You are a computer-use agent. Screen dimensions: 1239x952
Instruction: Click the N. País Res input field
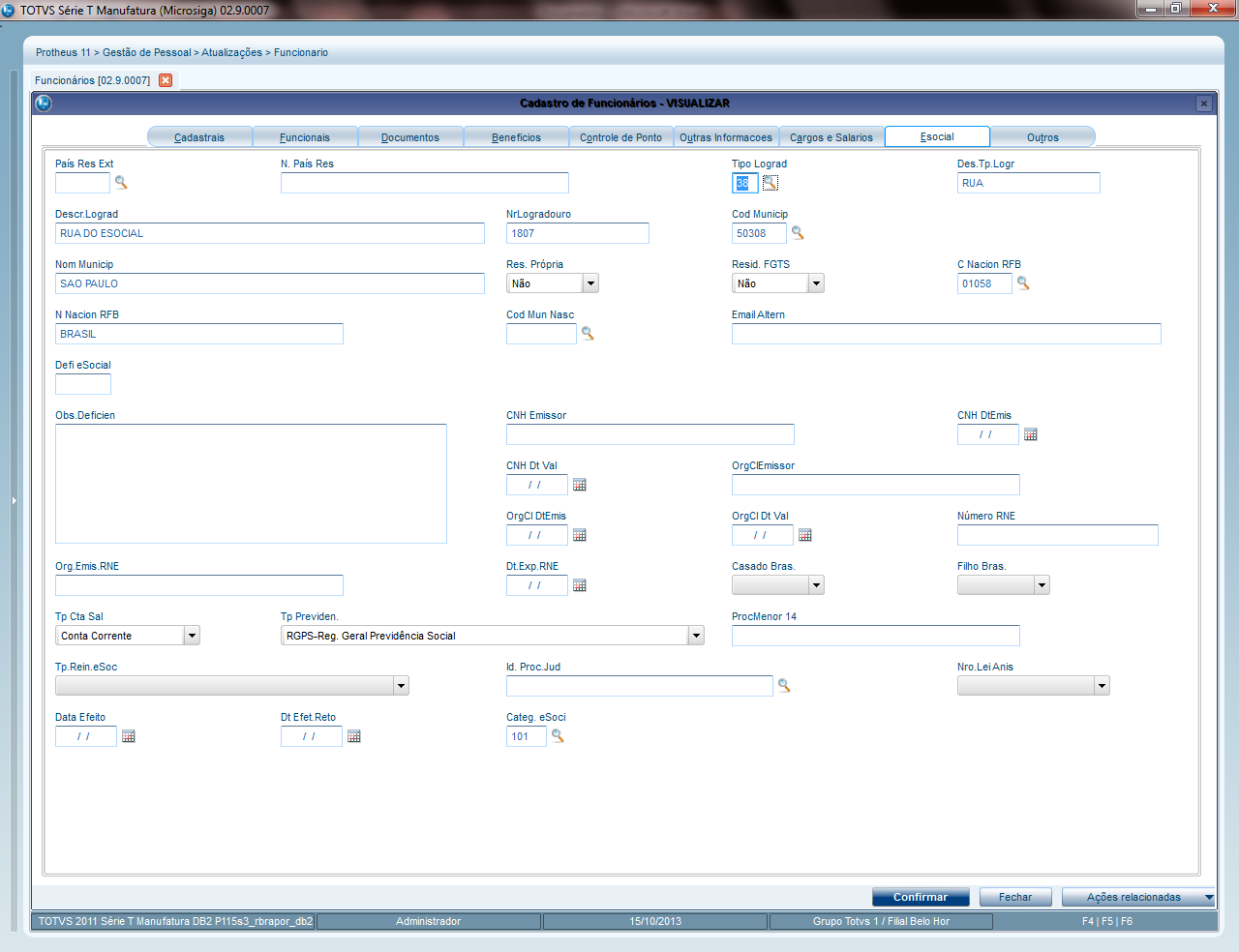tap(425, 183)
